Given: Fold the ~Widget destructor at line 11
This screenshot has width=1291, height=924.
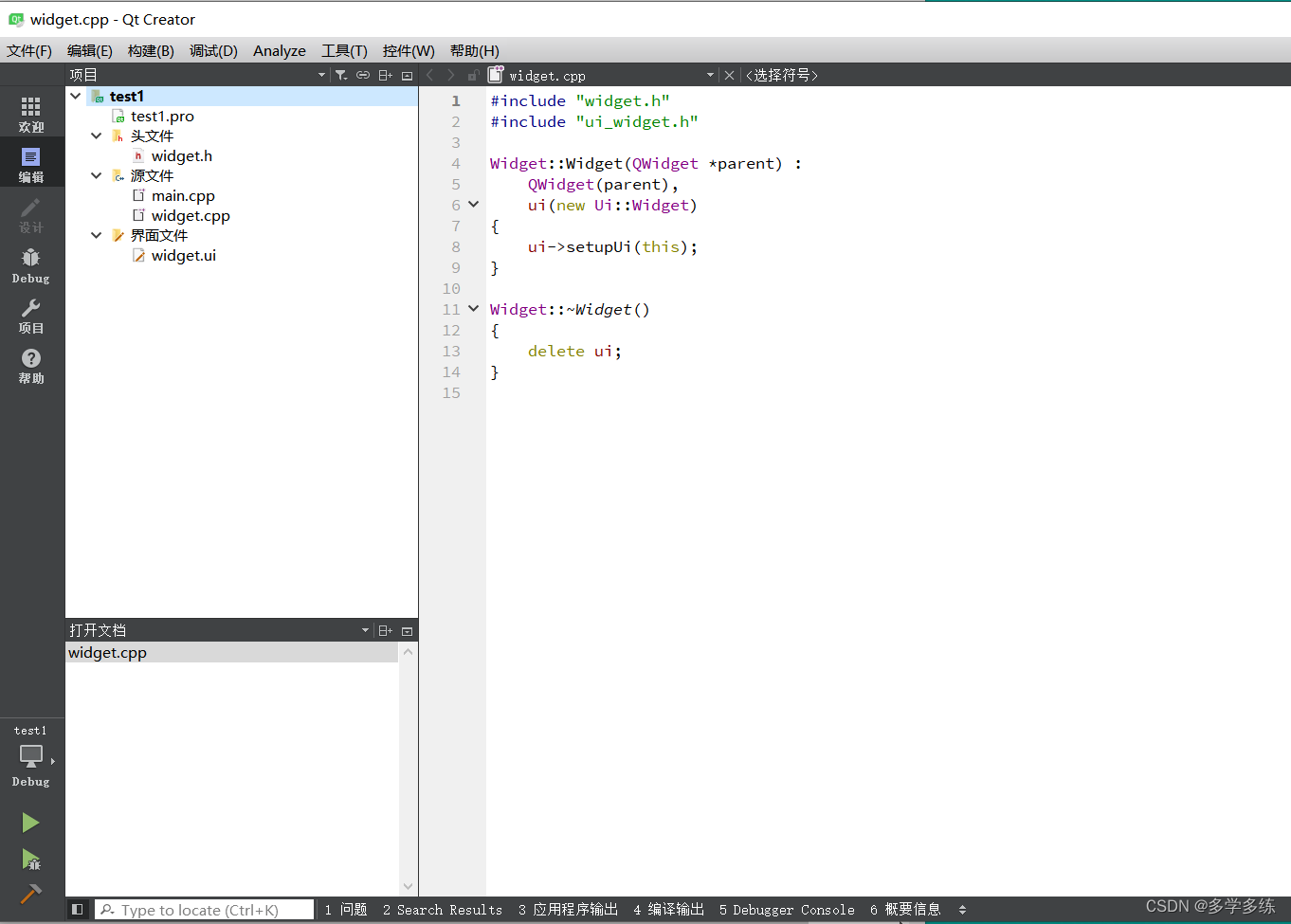Looking at the screenshot, I should tap(474, 309).
